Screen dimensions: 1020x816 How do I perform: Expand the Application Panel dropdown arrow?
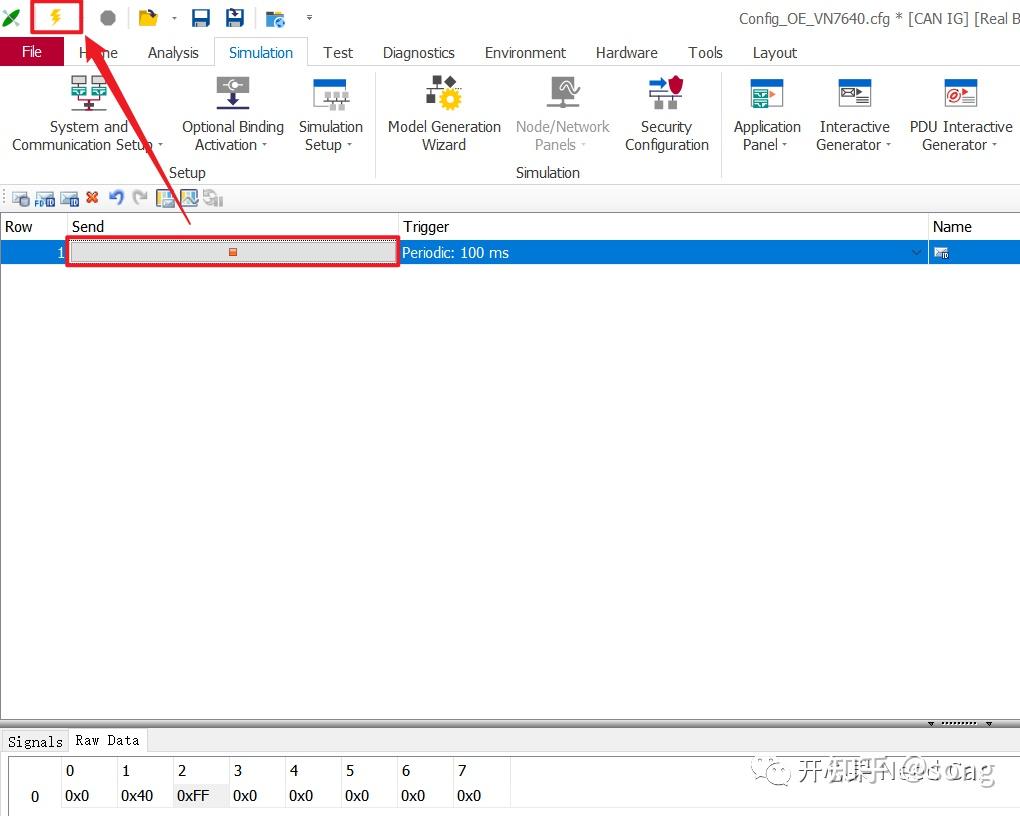click(x=785, y=145)
